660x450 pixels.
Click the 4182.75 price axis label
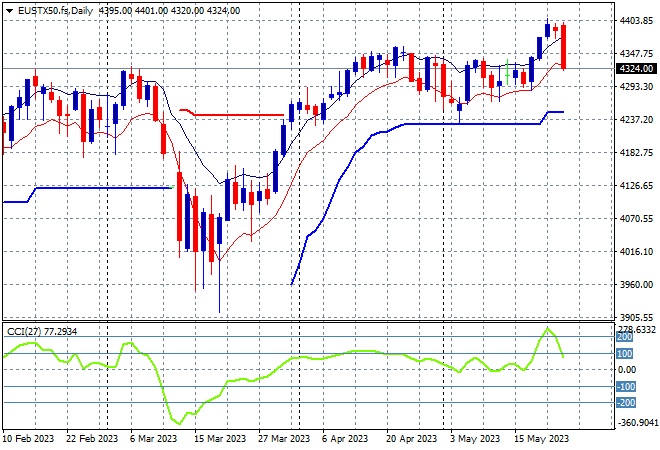(x=636, y=152)
